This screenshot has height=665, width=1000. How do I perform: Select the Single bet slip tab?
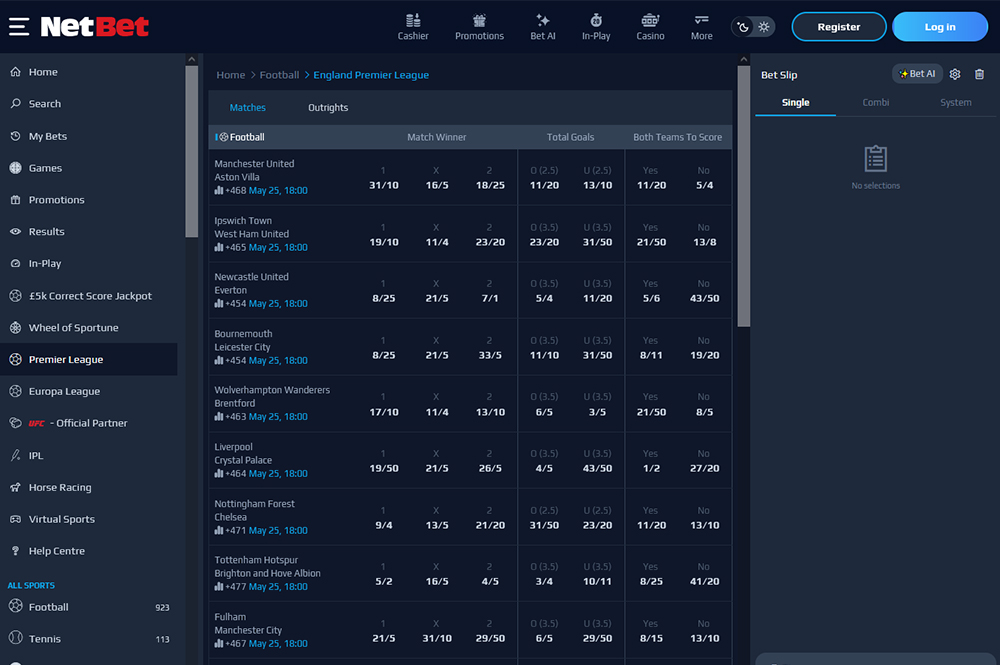(795, 103)
